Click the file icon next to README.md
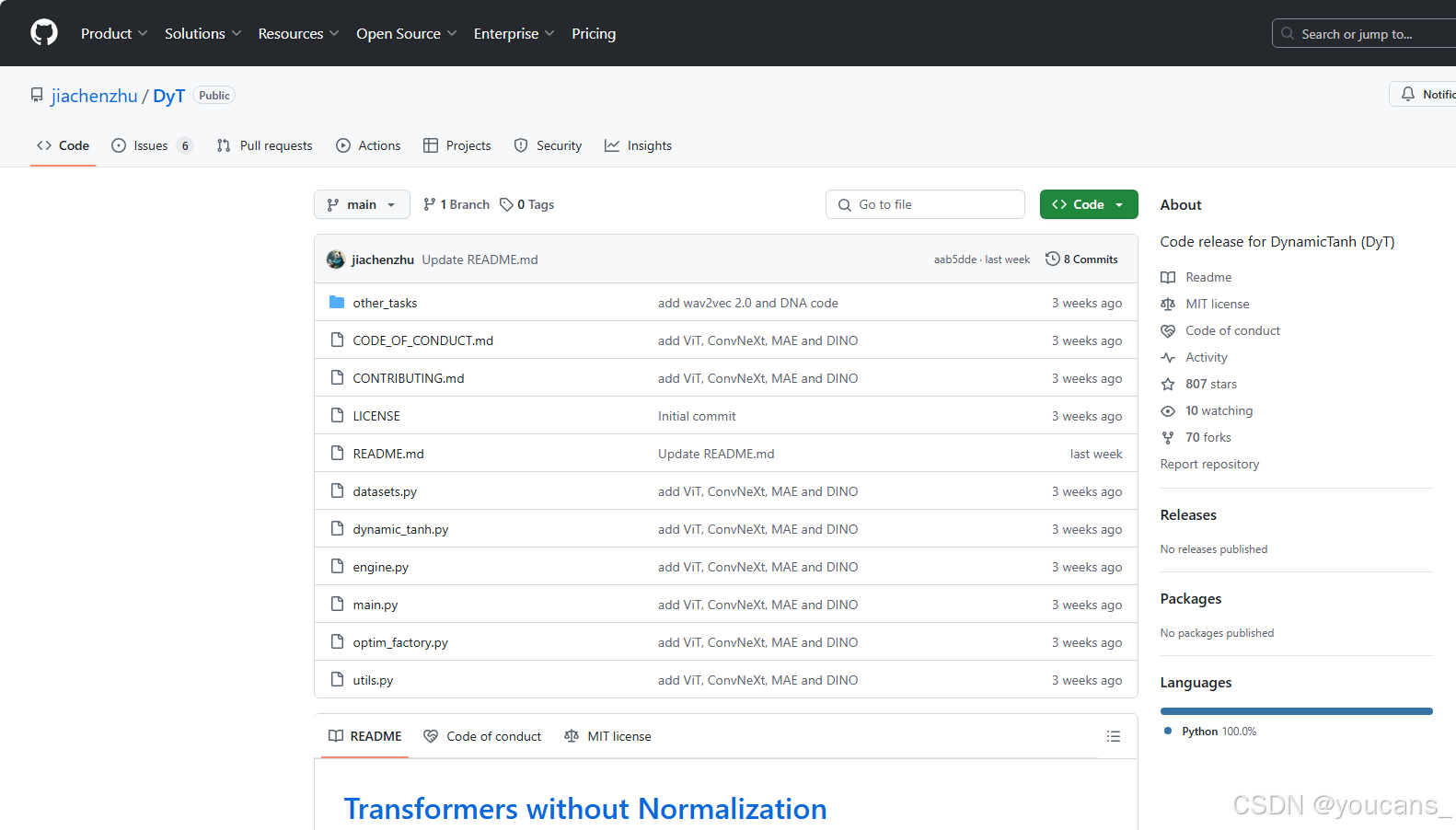1456x830 pixels. click(x=337, y=453)
